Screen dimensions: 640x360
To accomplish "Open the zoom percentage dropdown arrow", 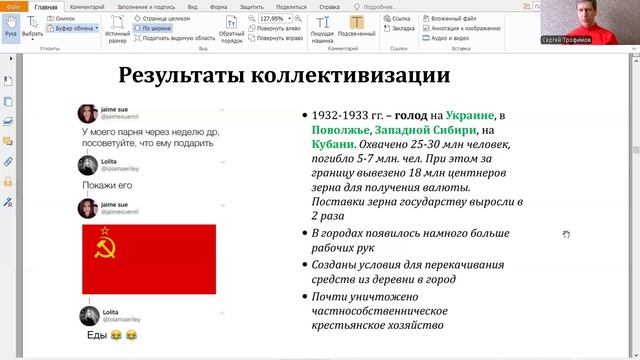I will point(289,18).
